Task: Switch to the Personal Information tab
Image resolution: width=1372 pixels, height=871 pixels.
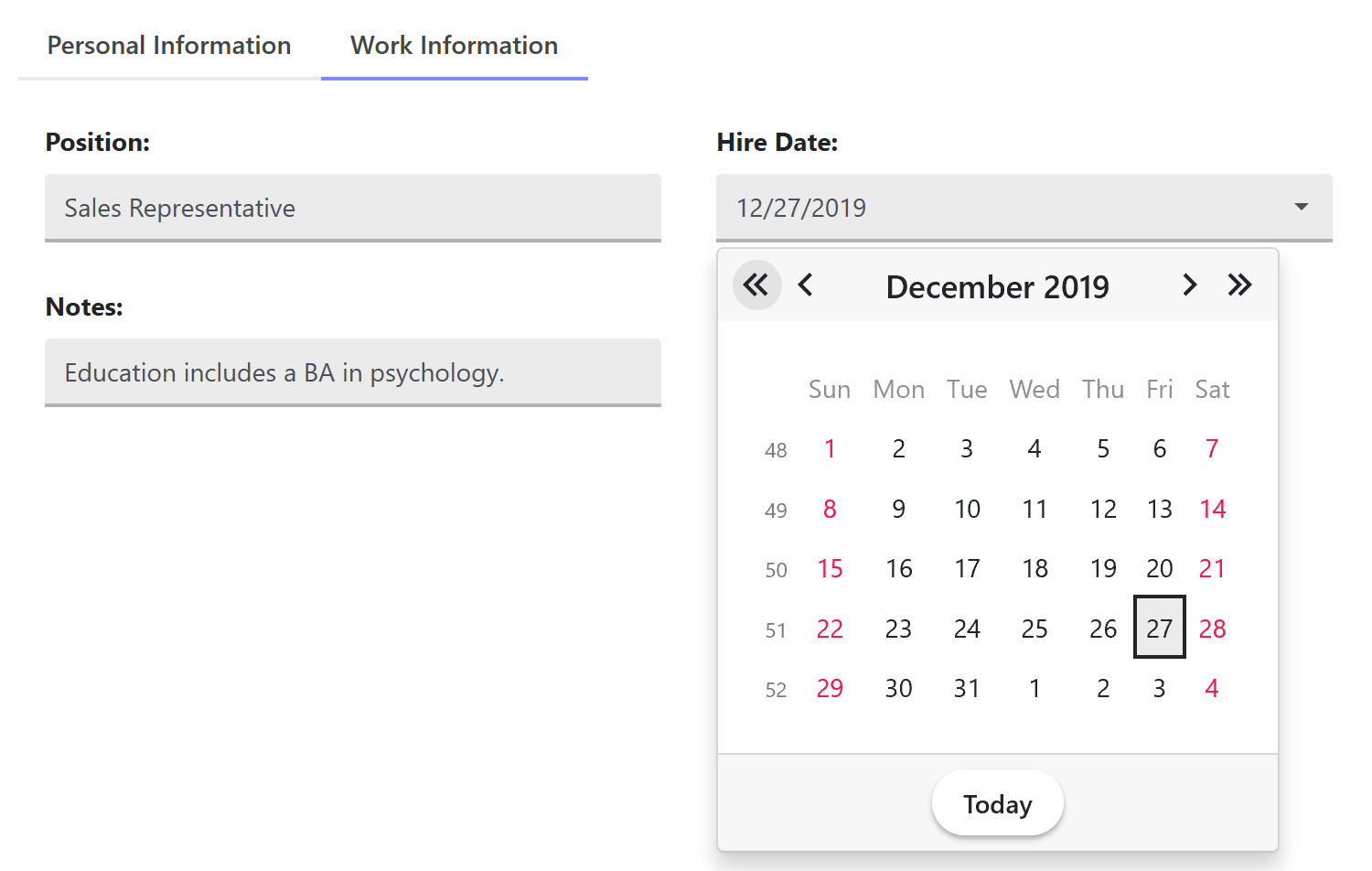Action: point(169,46)
